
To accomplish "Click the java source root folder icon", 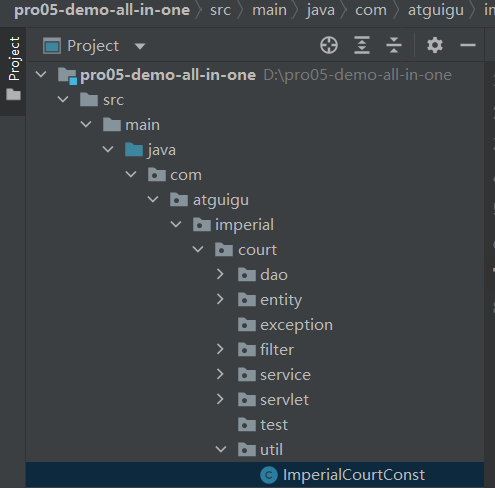I will (134, 150).
